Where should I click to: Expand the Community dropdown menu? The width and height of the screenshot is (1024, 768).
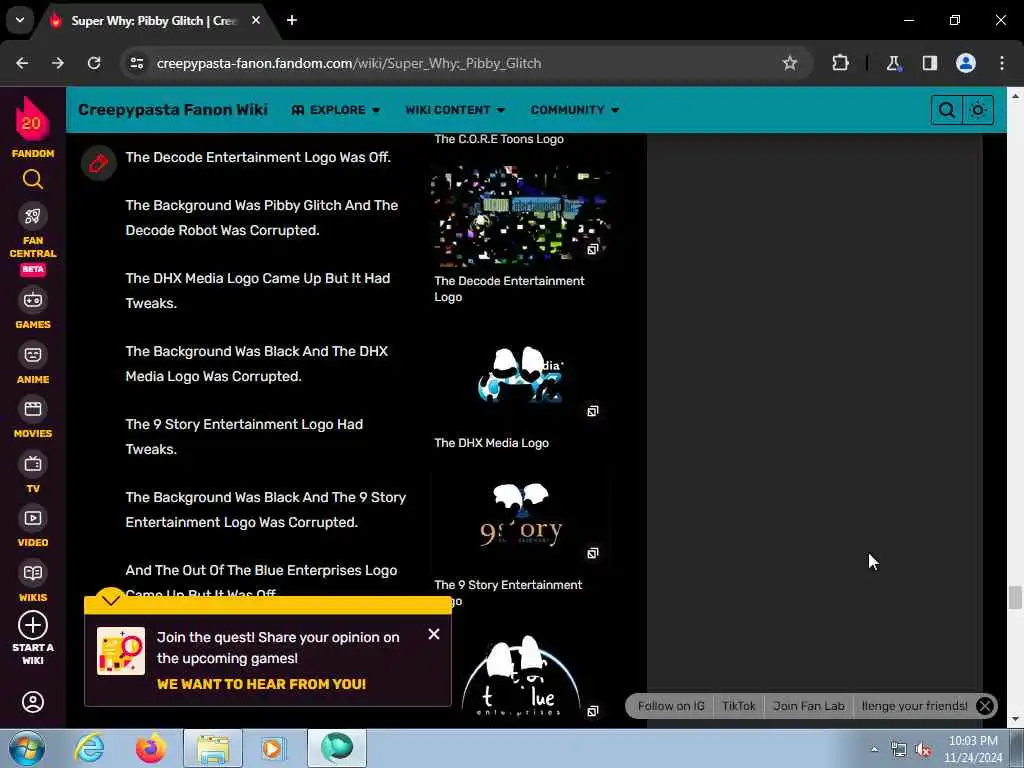coord(574,110)
